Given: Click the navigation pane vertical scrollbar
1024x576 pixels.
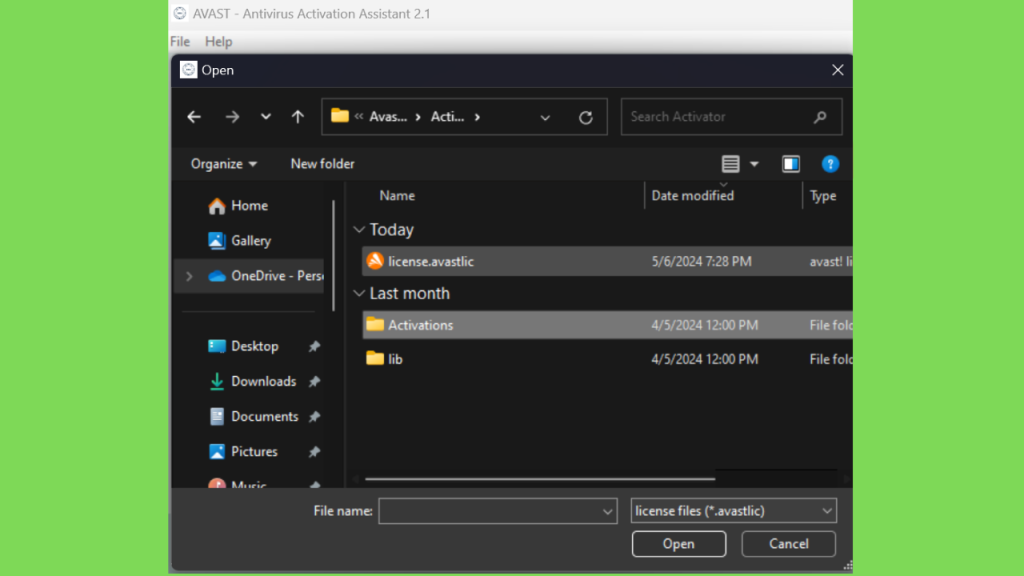Looking at the screenshot, I should click(x=334, y=256).
